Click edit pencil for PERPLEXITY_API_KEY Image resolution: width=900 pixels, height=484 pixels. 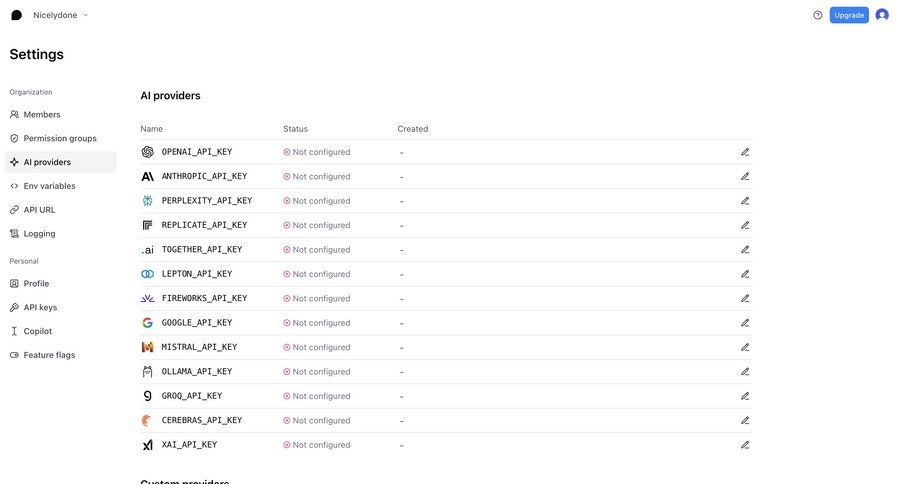pyautogui.click(x=745, y=201)
